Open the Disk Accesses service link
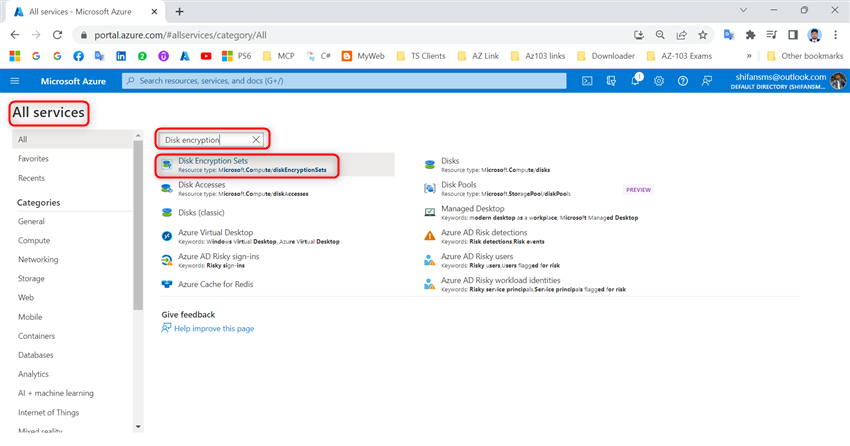The height and width of the screenshot is (446, 850). (202, 185)
